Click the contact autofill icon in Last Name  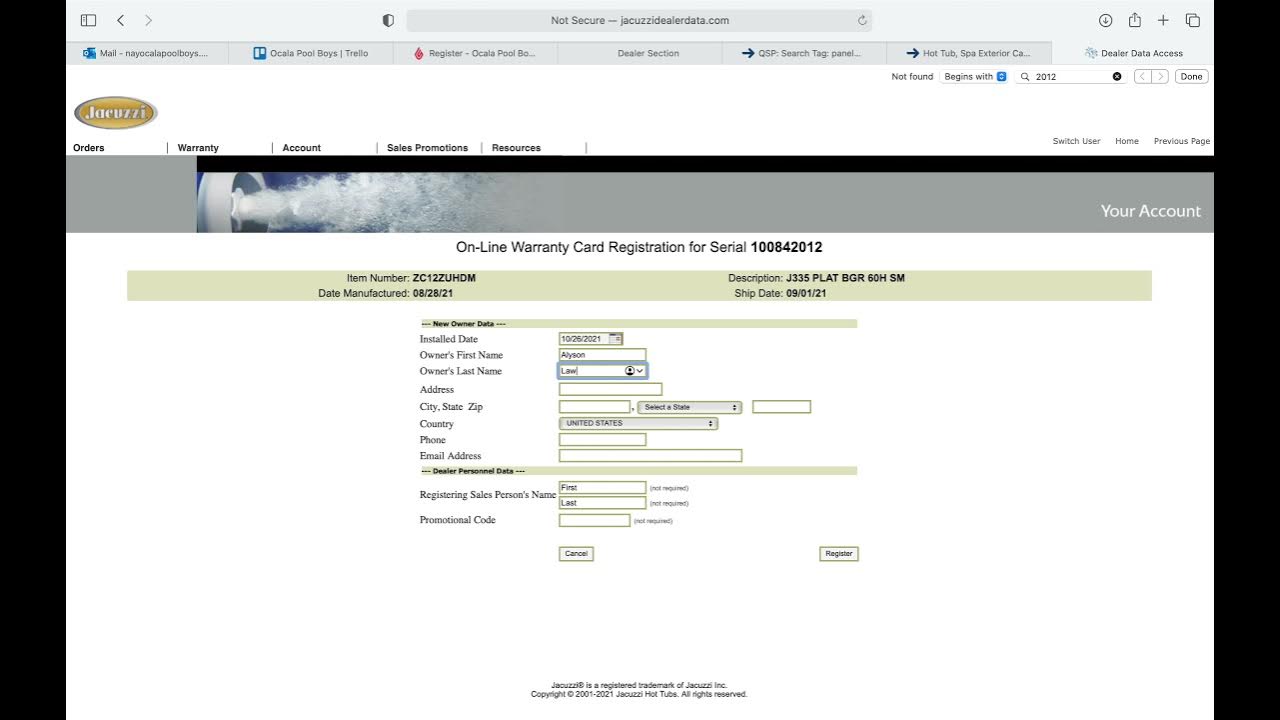click(x=630, y=371)
